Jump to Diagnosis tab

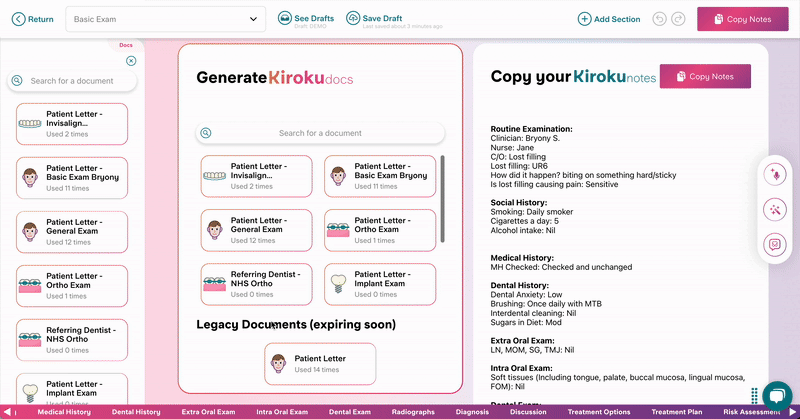472,412
